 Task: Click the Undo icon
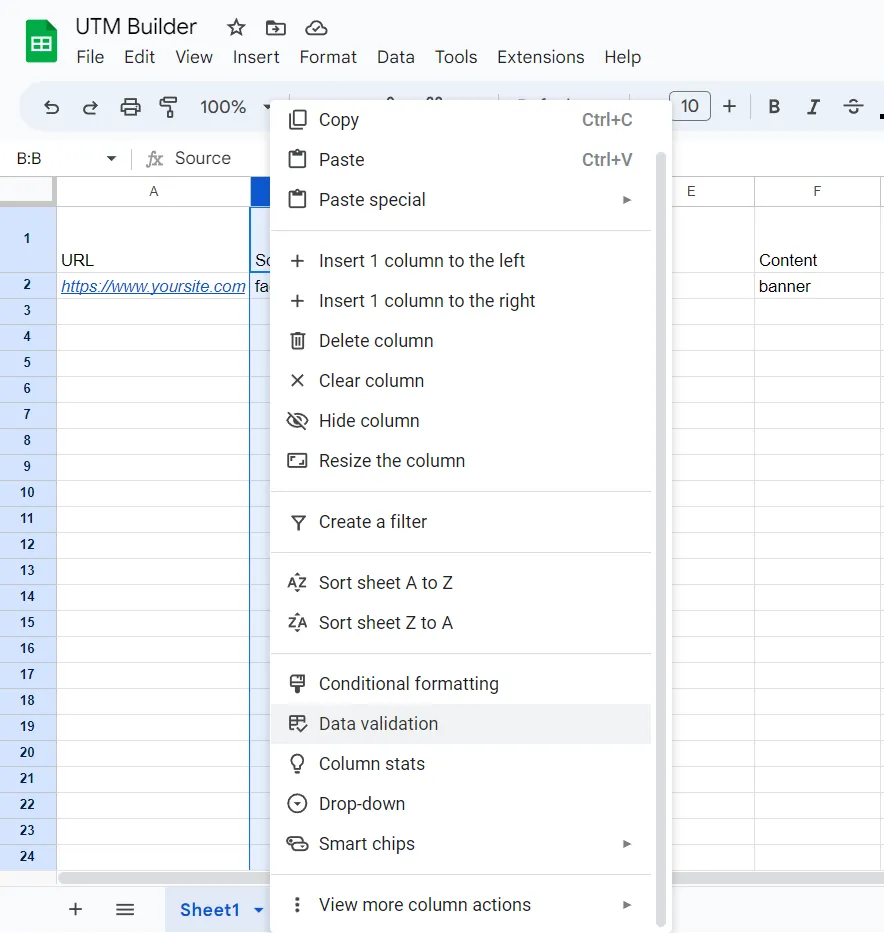coord(51,106)
